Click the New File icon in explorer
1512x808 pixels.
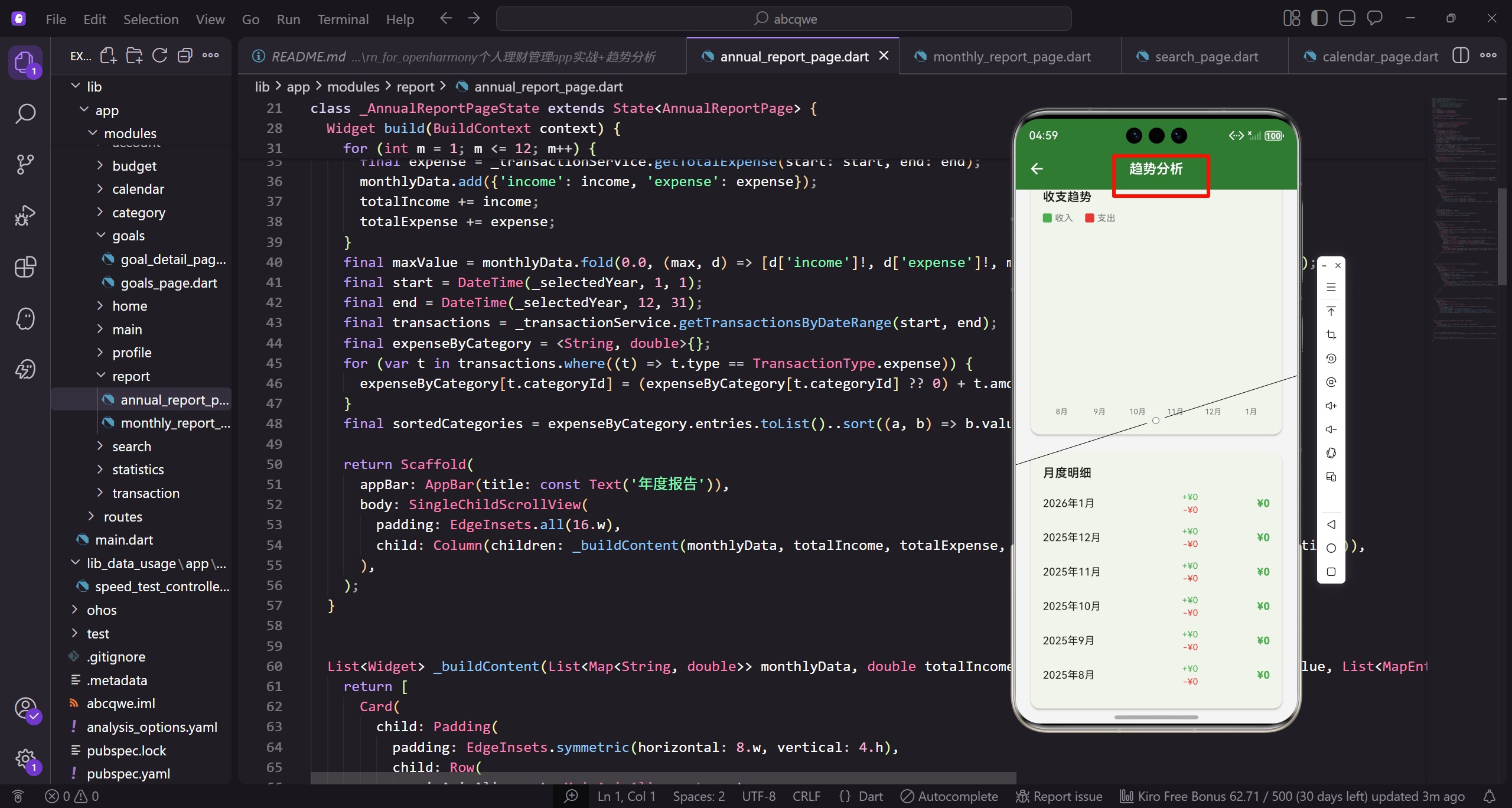click(108, 56)
